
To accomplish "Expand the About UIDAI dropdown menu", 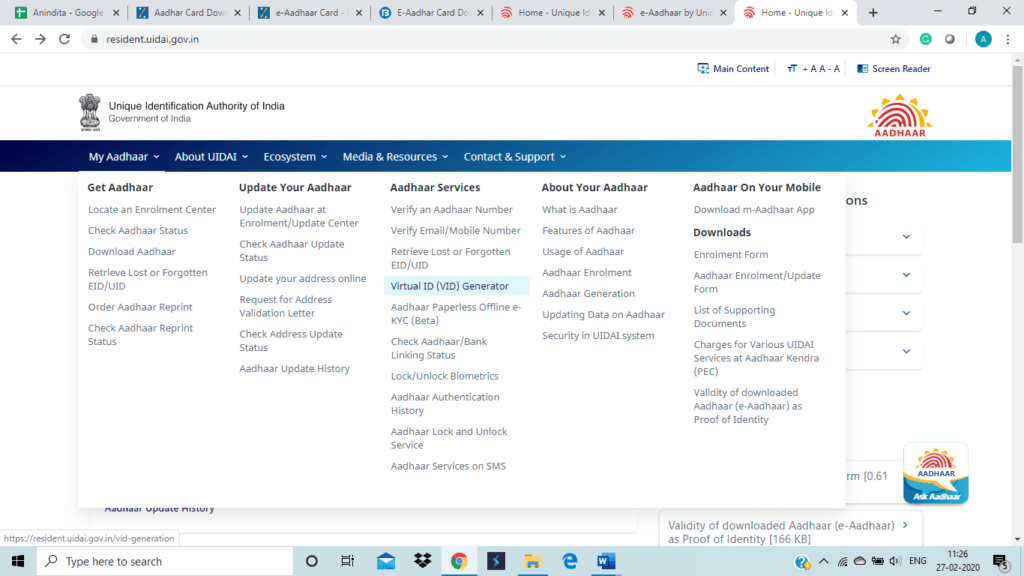I will tap(211, 157).
